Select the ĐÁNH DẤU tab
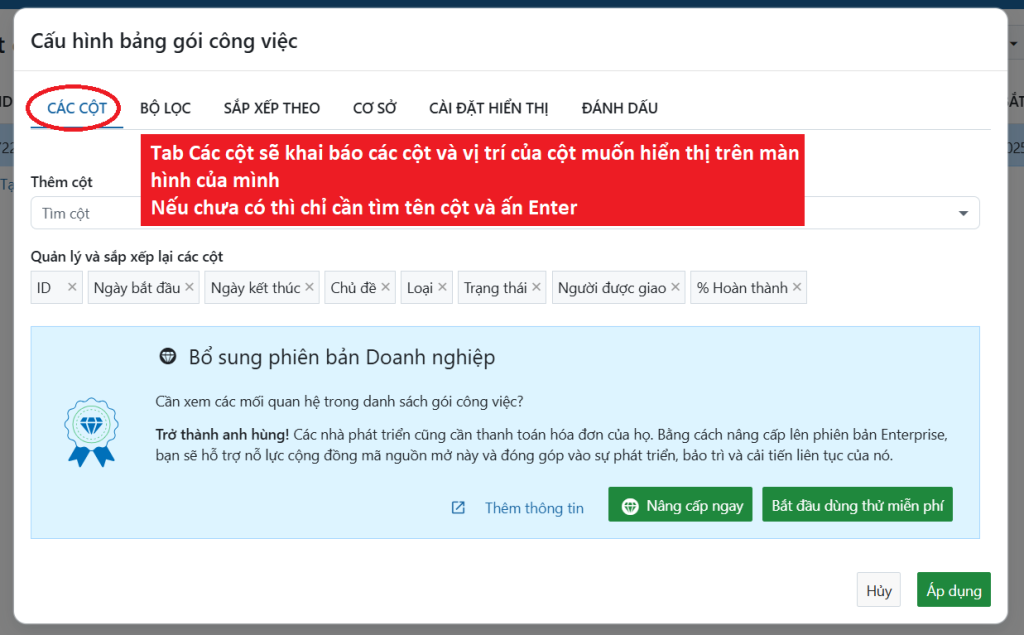This screenshot has width=1024, height=635. point(620,108)
